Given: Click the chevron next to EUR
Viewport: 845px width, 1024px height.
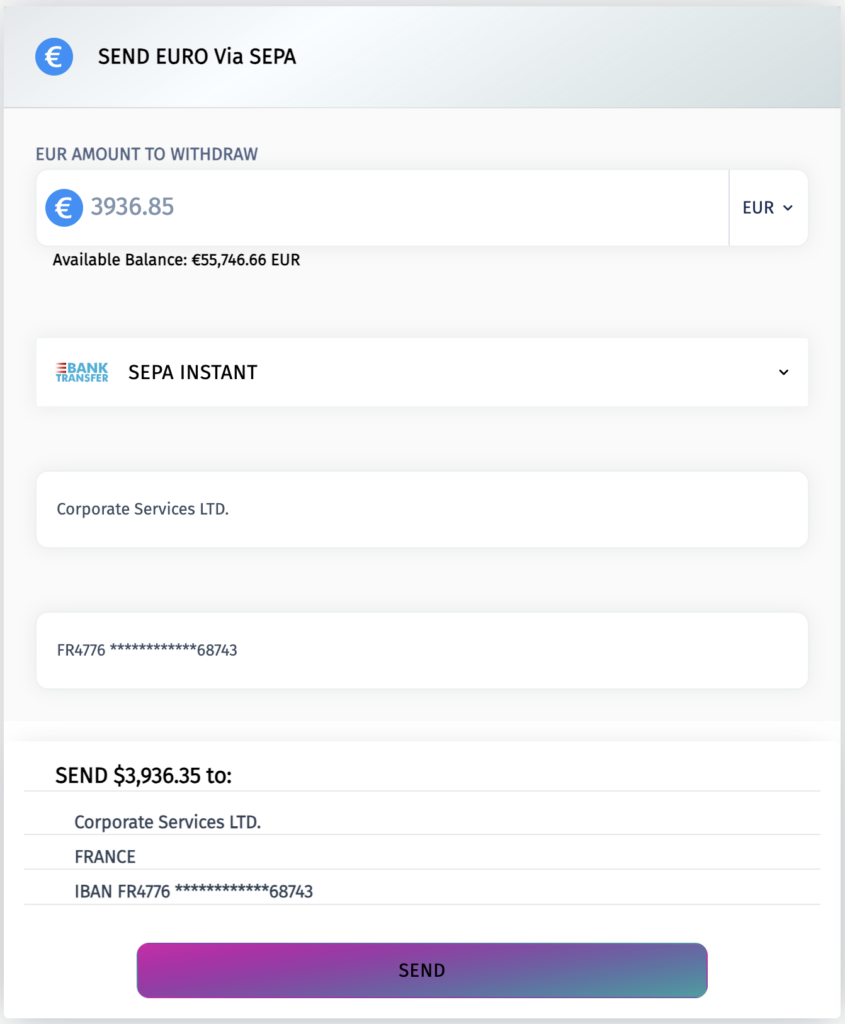Looking at the screenshot, I should (x=788, y=208).
